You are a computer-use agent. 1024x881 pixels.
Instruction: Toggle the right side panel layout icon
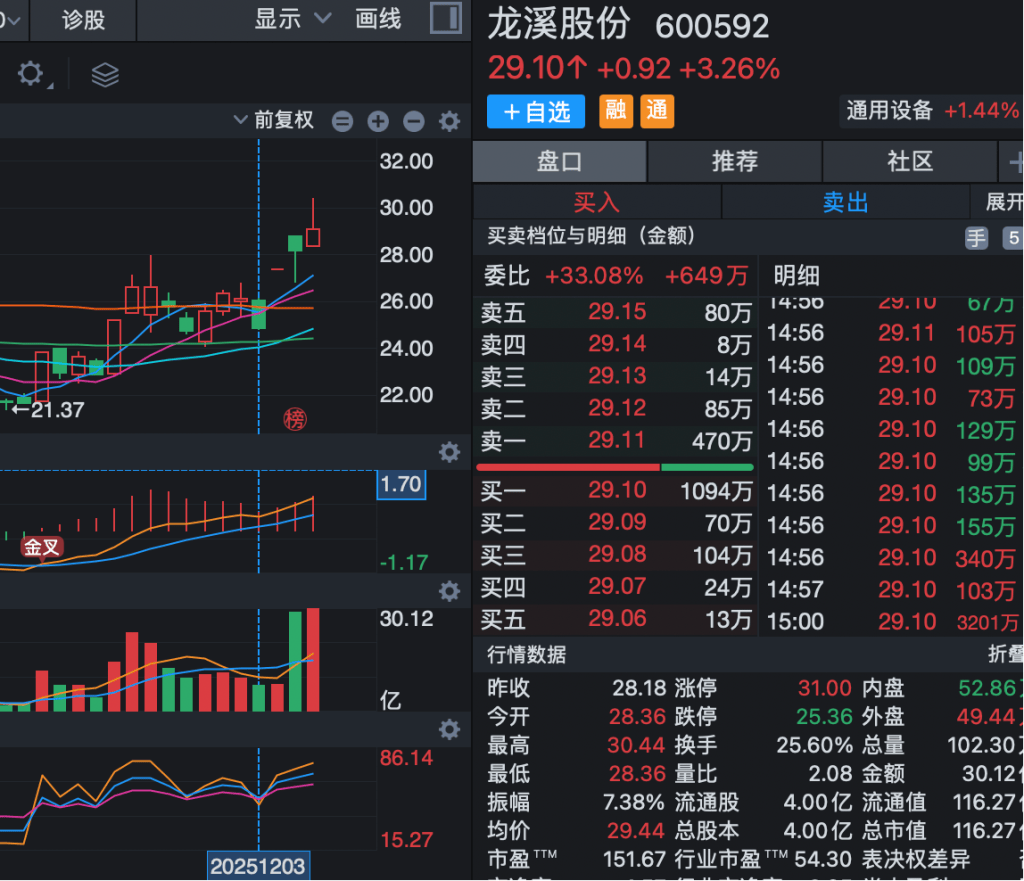pyautogui.click(x=445, y=18)
